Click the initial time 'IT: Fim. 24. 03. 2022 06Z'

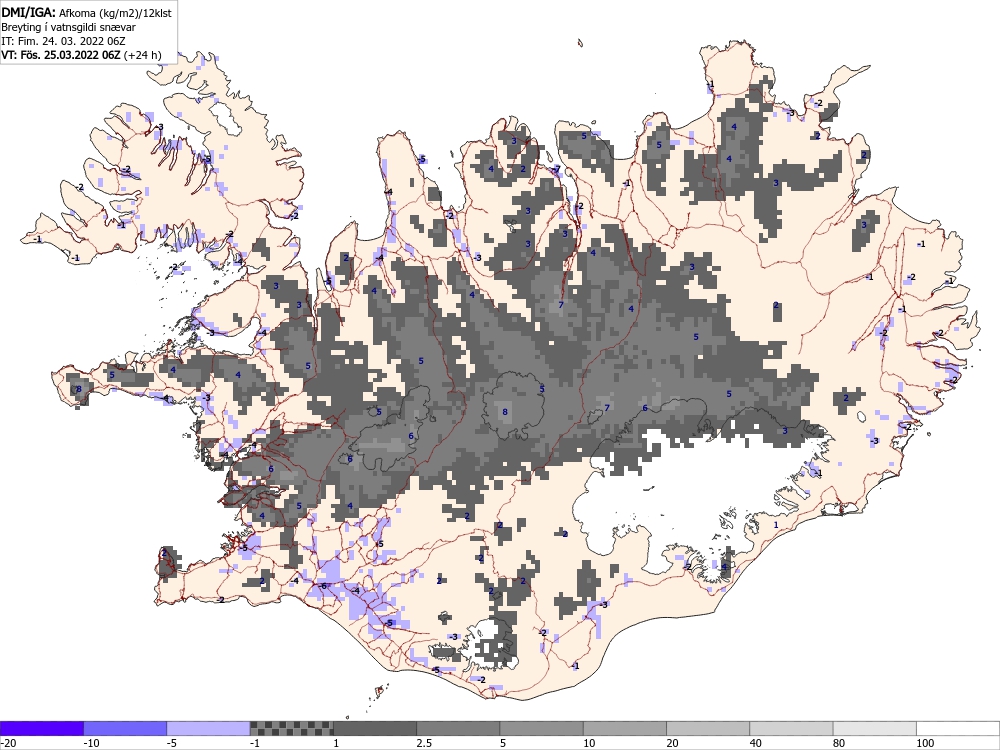pos(64,41)
